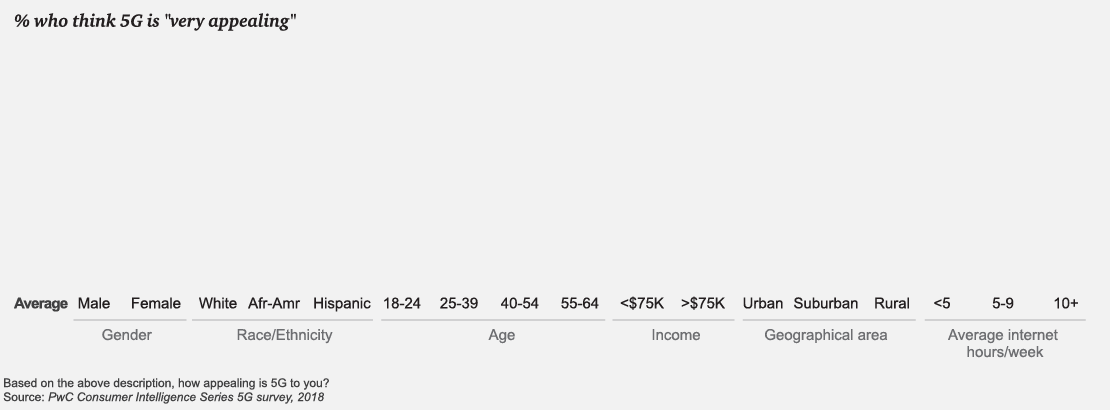Select the 18-24 age group
This screenshot has width=1110, height=410.
pyautogui.click(x=402, y=303)
